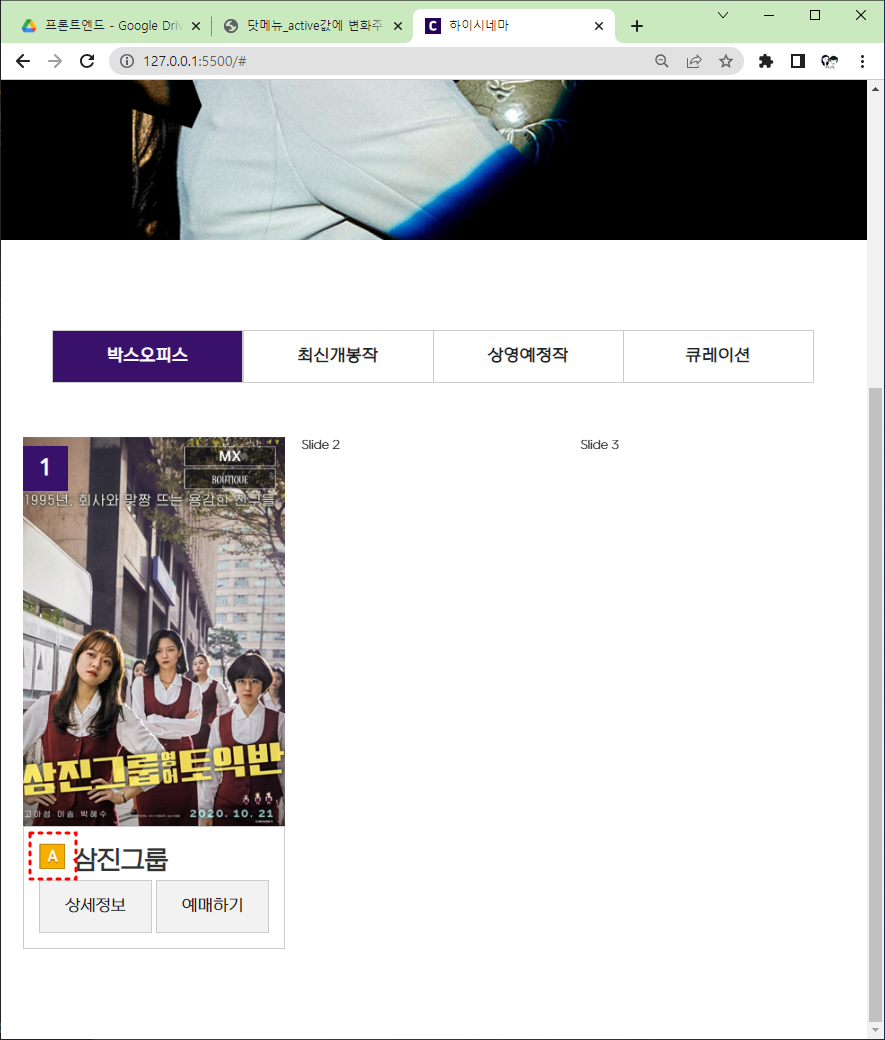Open the Chrome profile avatar
The height and width of the screenshot is (1040, 885).
click(x=829, y=61)
